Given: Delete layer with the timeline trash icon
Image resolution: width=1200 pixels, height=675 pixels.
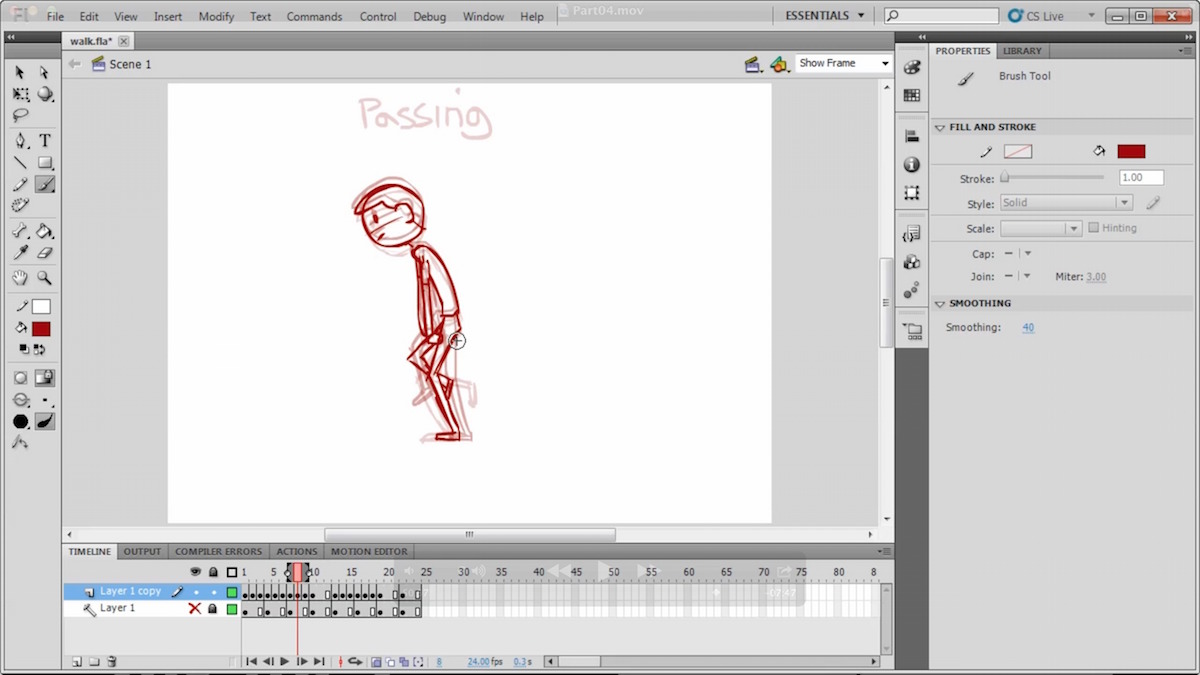Looking at the screenshot, I should tap(112, 661).
